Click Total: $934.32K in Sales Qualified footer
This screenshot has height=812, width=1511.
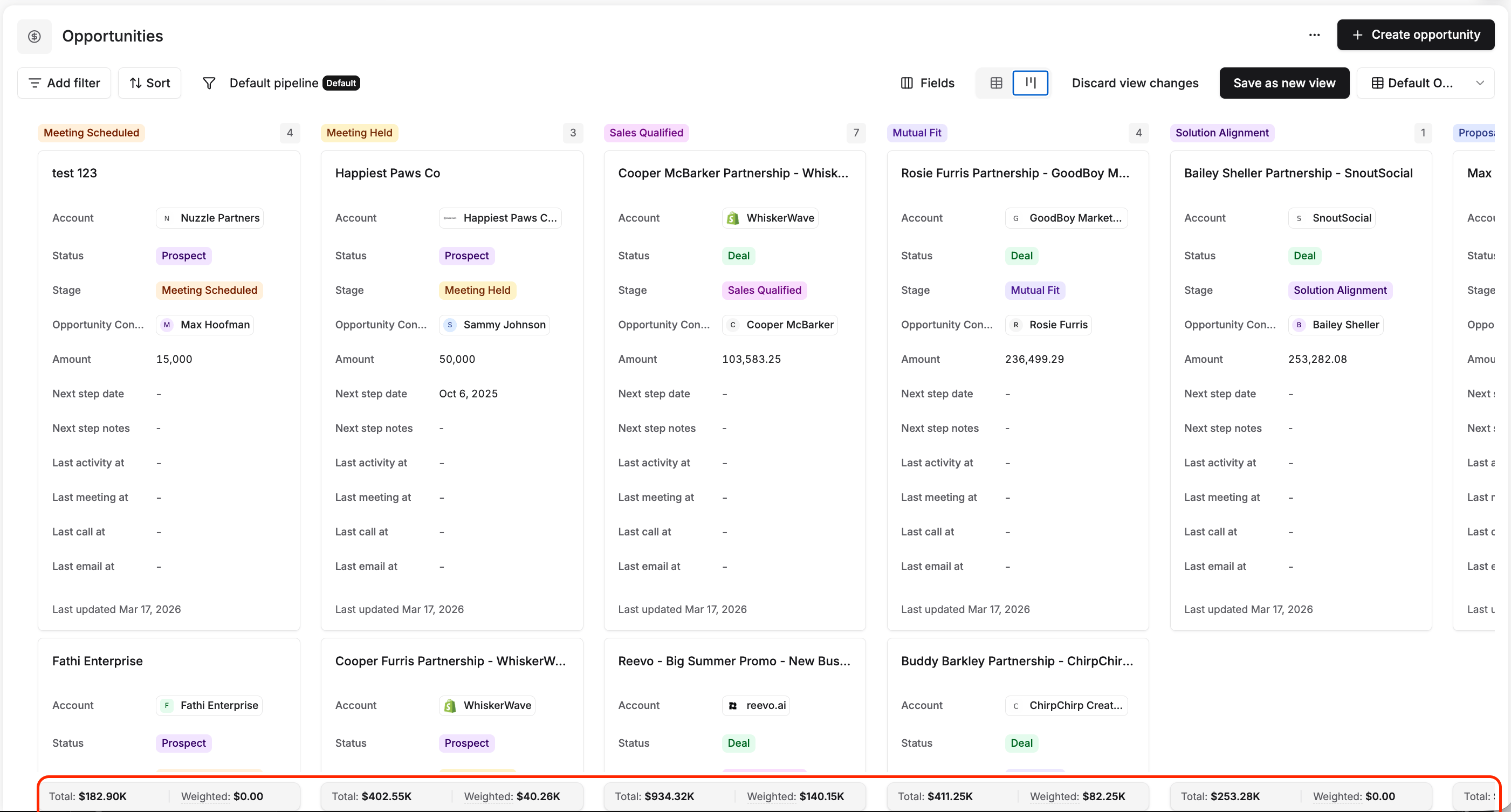[x=654, y=796]
